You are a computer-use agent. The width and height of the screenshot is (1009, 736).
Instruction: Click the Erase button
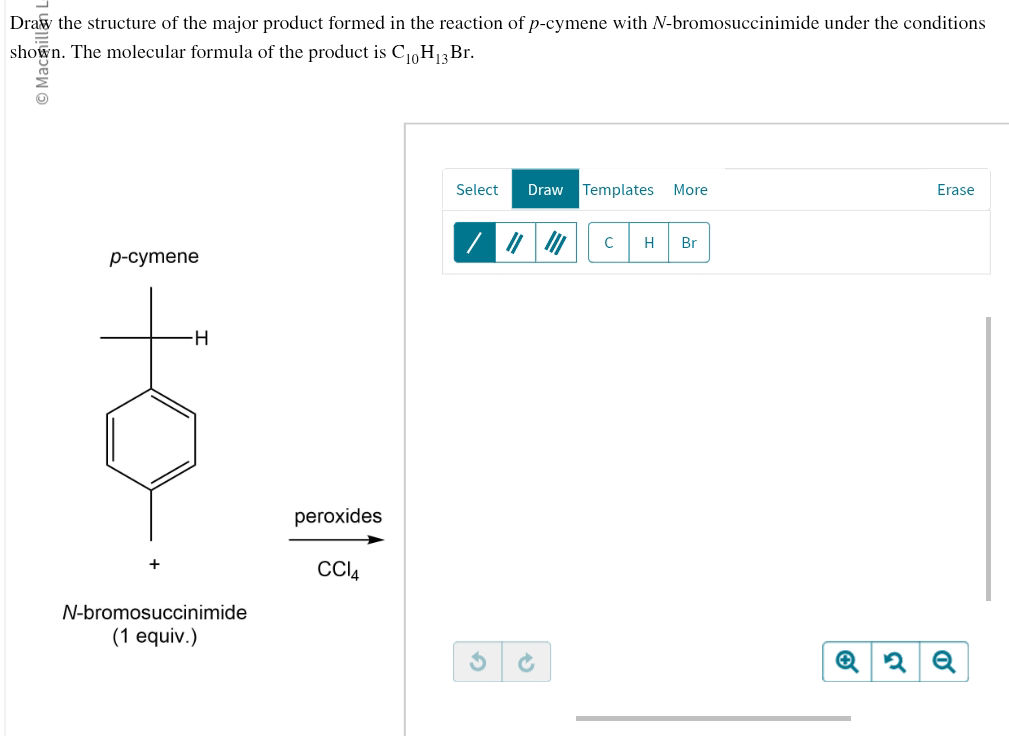point(954,189)
